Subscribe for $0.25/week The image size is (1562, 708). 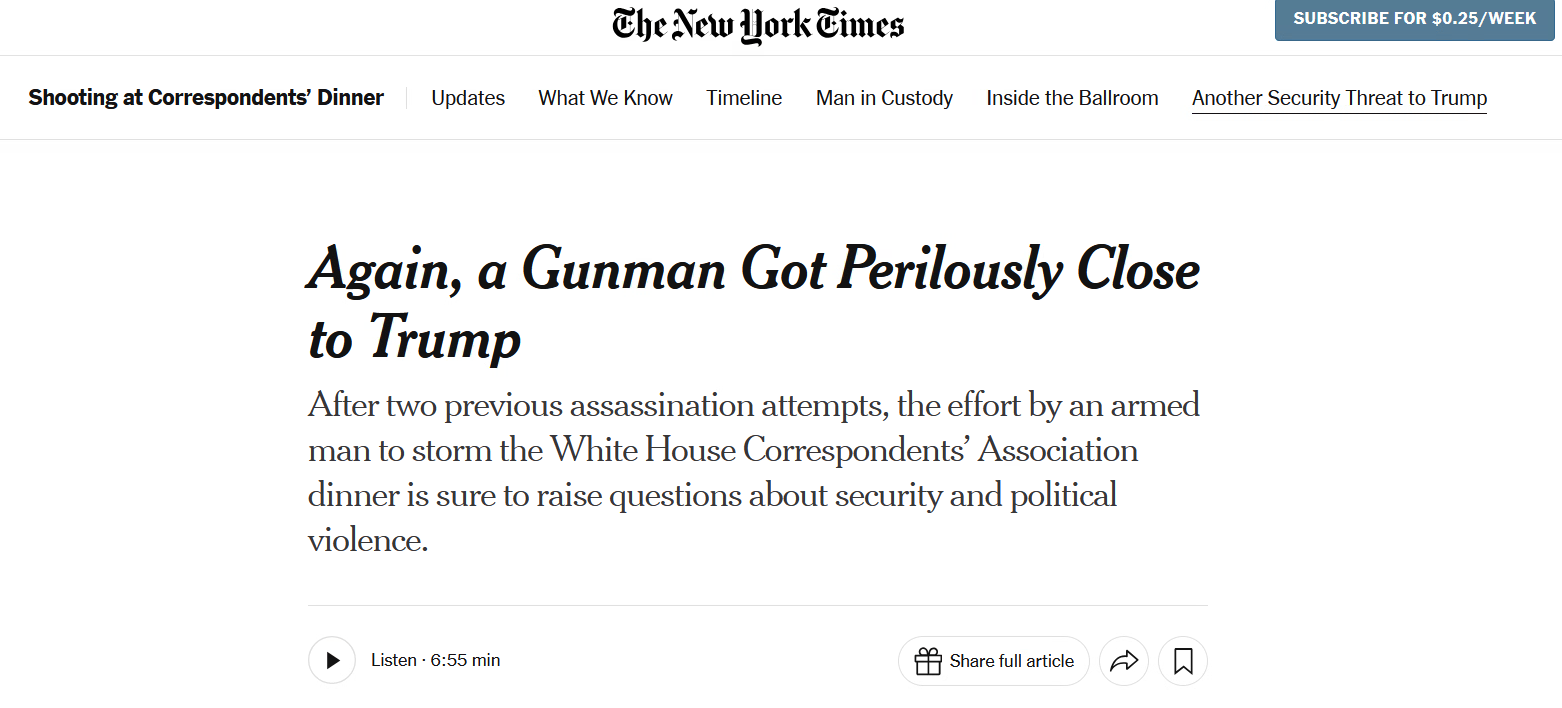pos(1414,19)
